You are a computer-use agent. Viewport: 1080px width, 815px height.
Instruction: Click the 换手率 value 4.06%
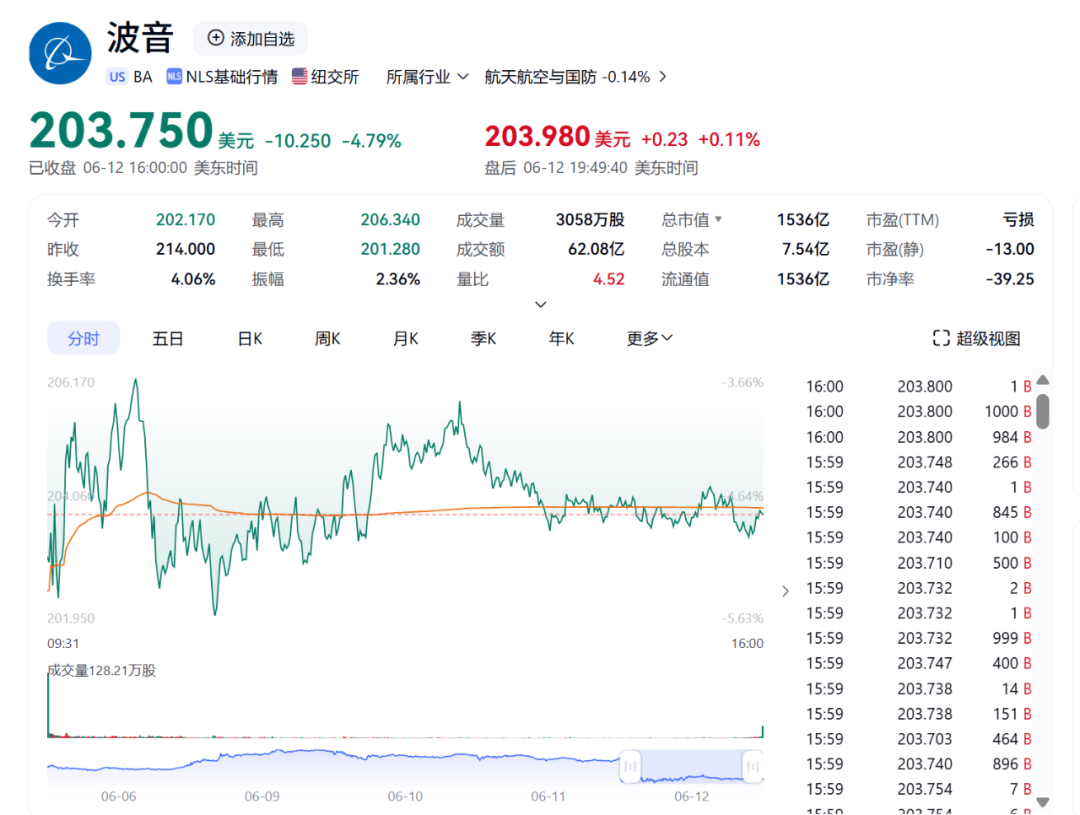(193, 279)
